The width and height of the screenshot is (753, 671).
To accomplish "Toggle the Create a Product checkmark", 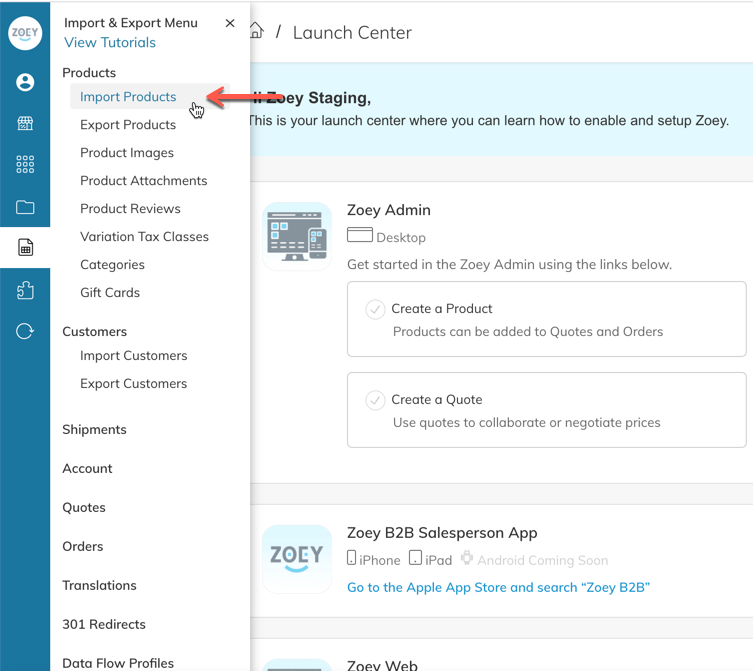I will [375, 309].
